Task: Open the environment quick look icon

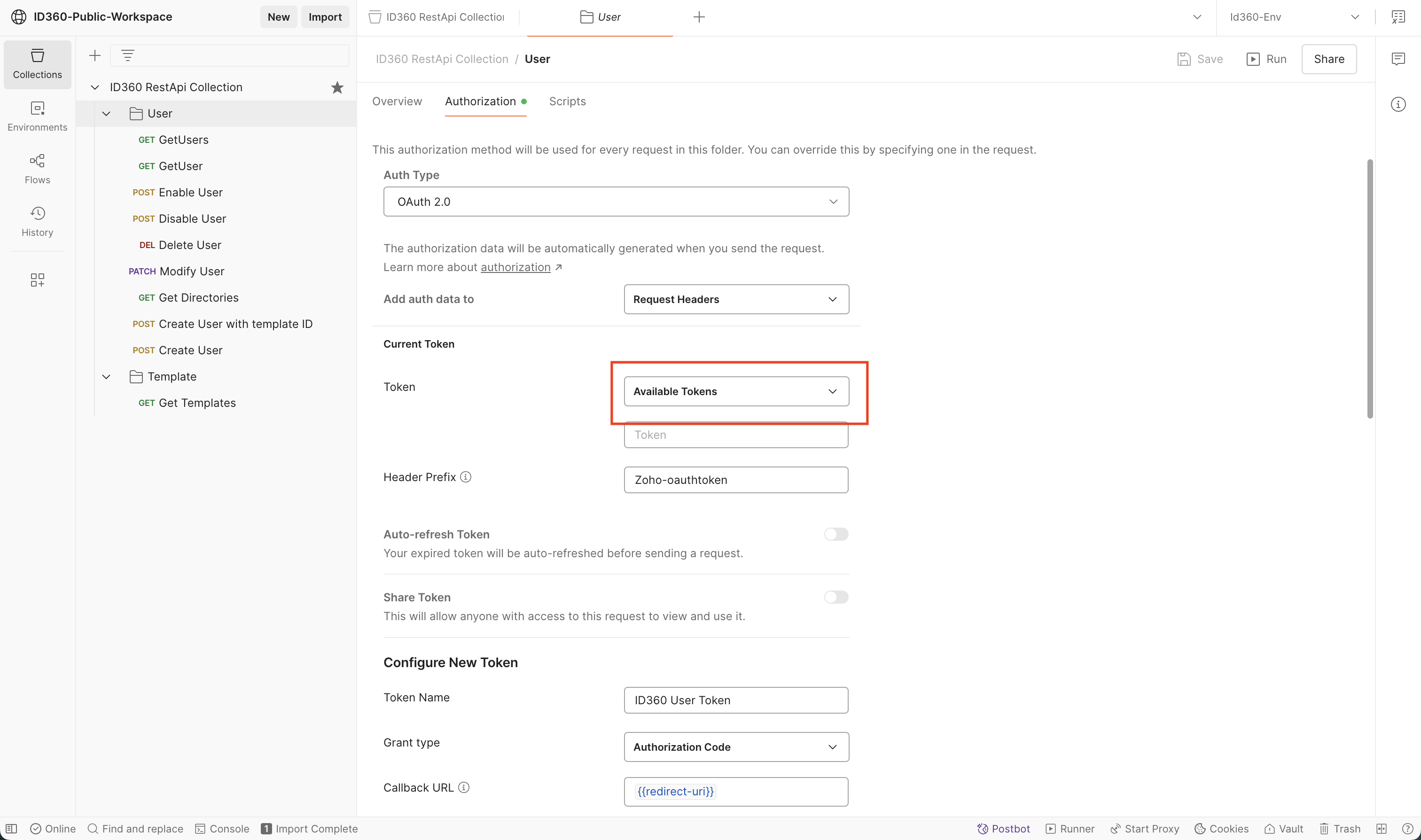Action: tap(1398, 17)
